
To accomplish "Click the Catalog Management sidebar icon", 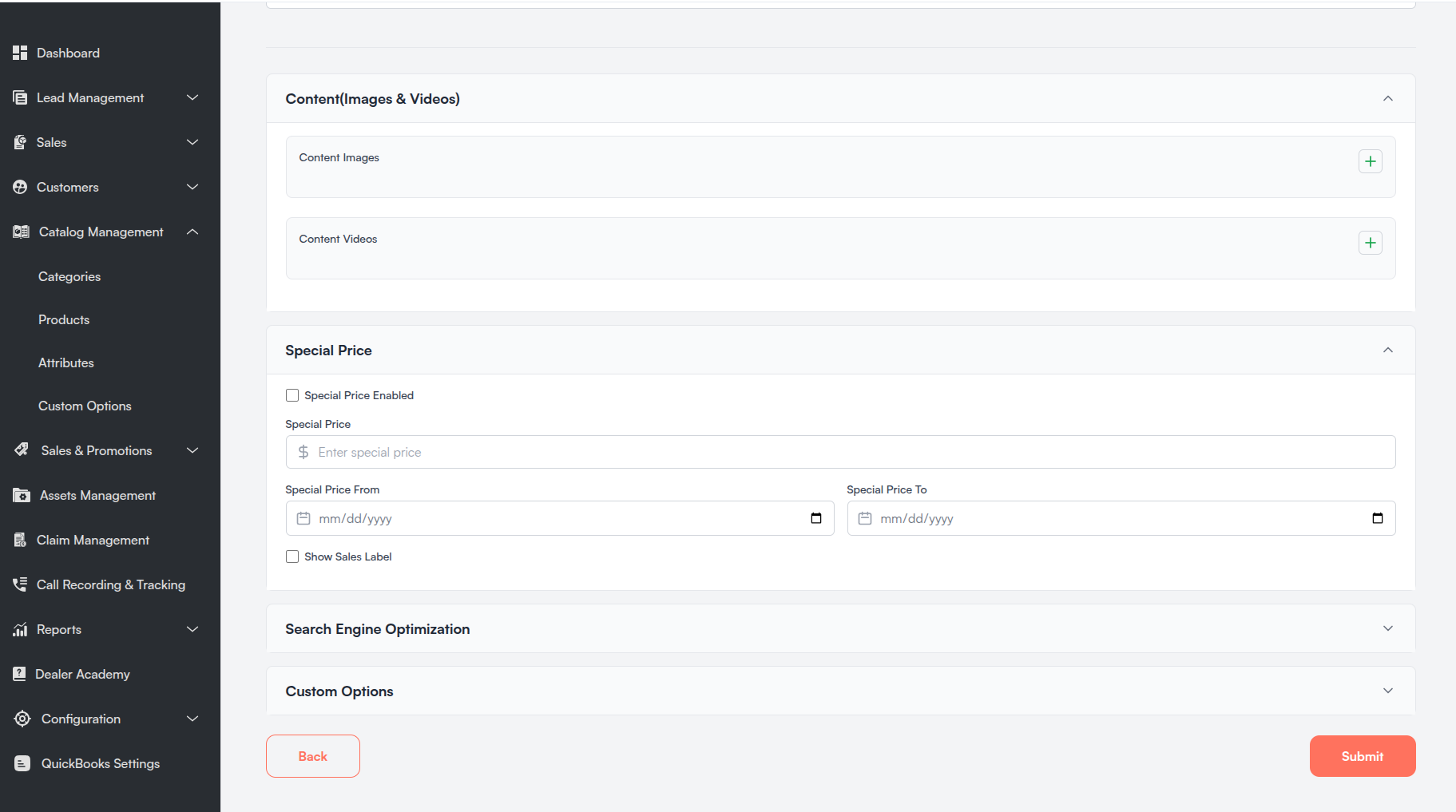I will pos(21,232).
